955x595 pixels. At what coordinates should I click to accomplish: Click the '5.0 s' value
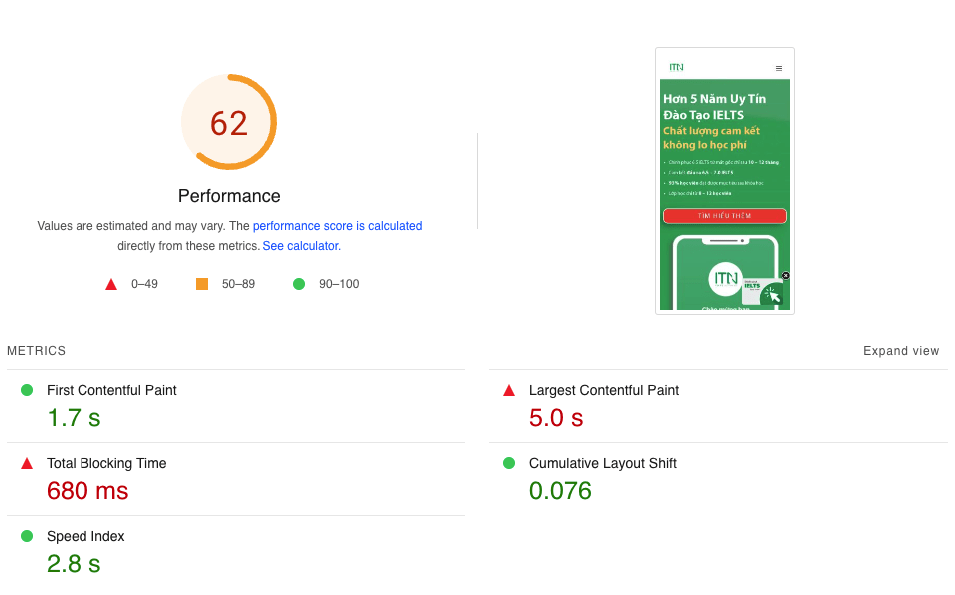556,418
